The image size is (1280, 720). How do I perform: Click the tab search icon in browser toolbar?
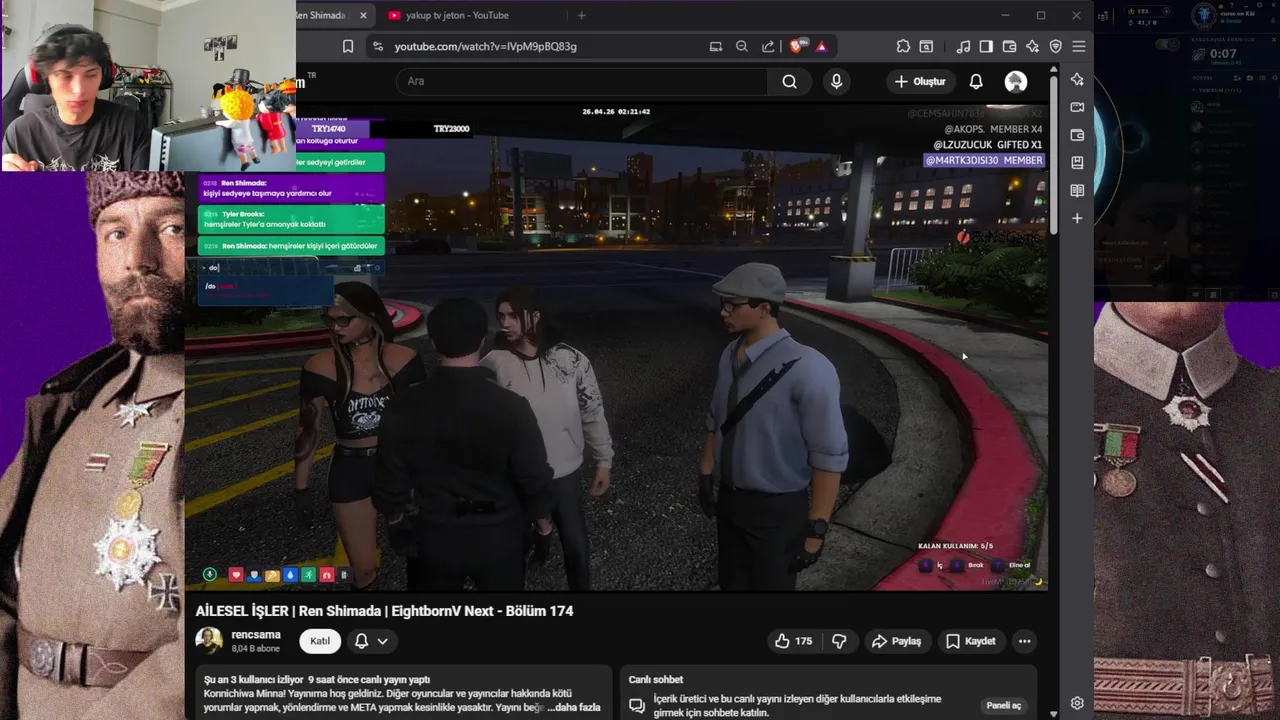(927, 46)
